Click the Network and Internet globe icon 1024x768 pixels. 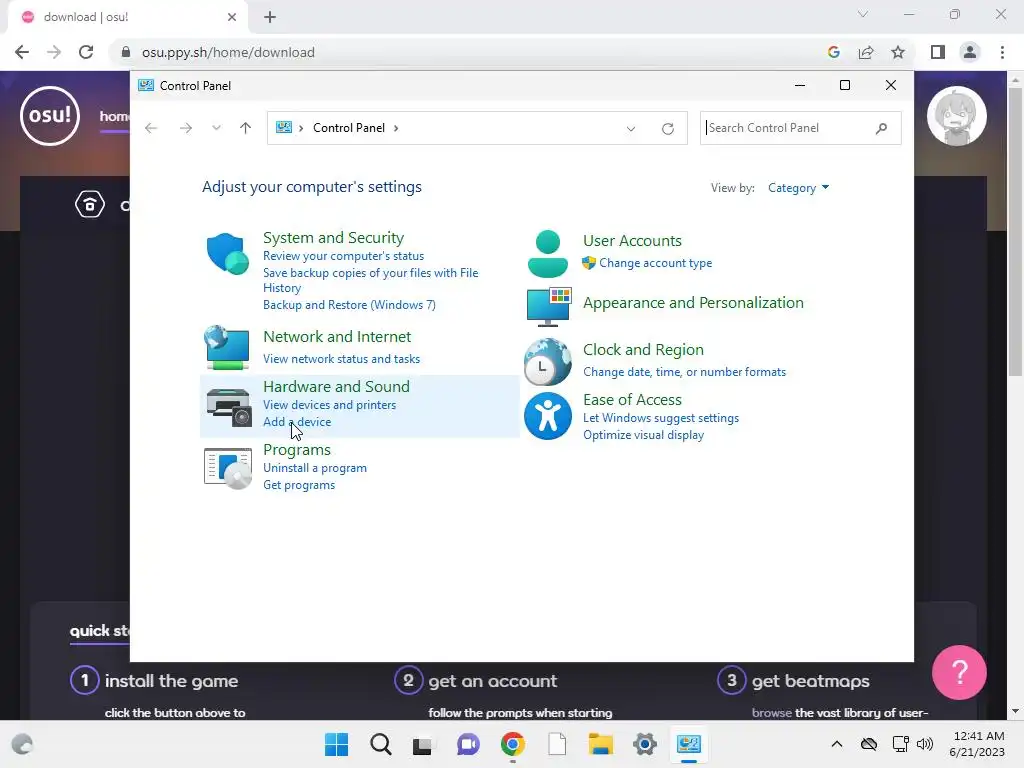[x=227, y=347]
